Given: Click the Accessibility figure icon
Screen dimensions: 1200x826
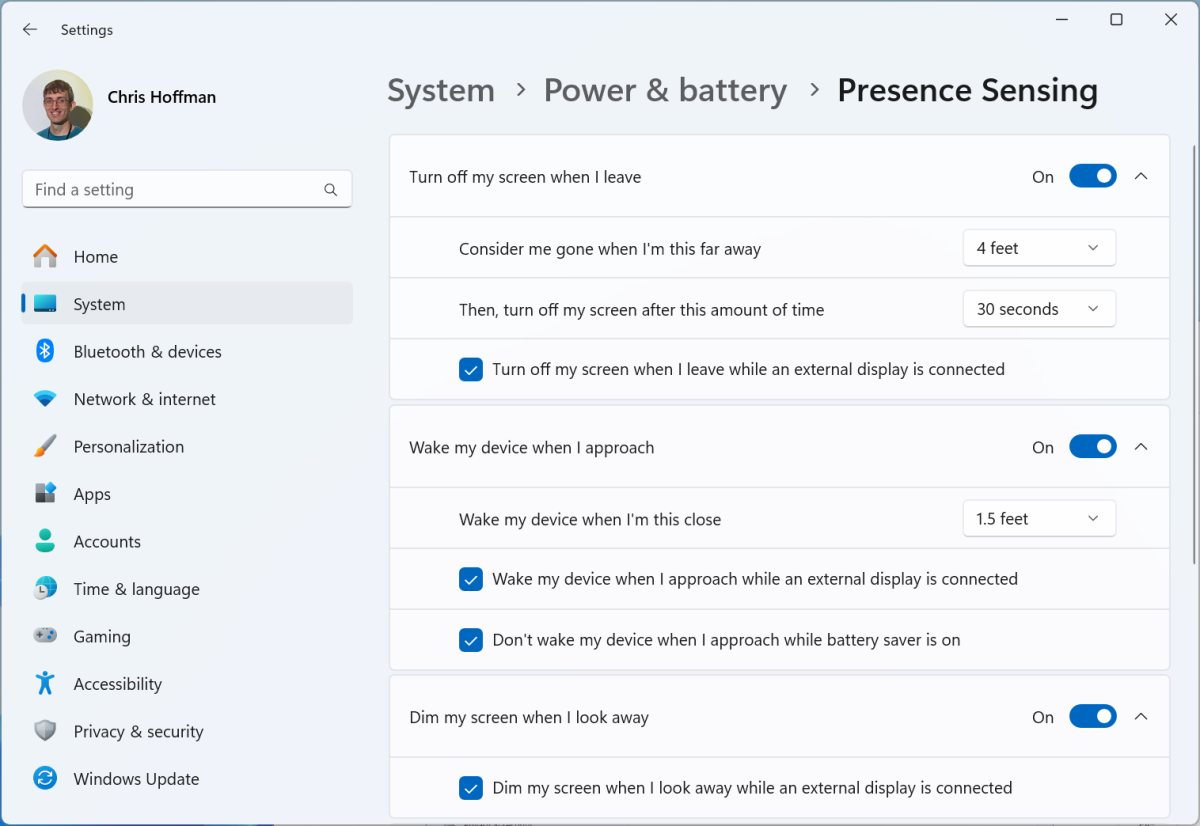Looking at the screenshot, I should 45,683.
